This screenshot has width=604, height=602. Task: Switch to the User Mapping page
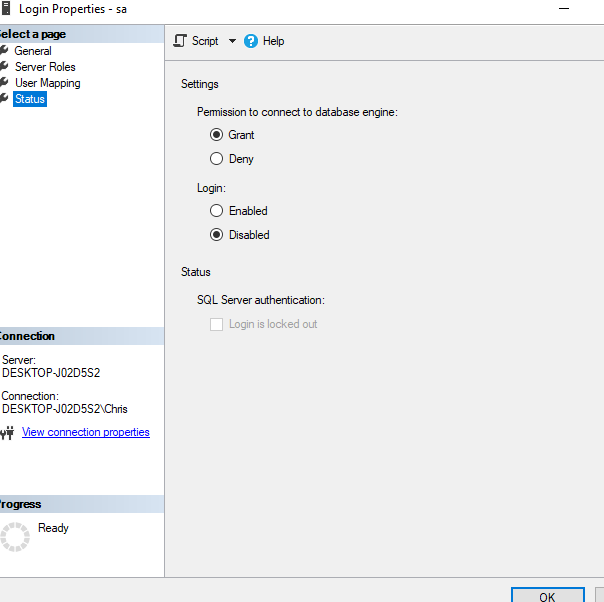(x=47, y=83)
